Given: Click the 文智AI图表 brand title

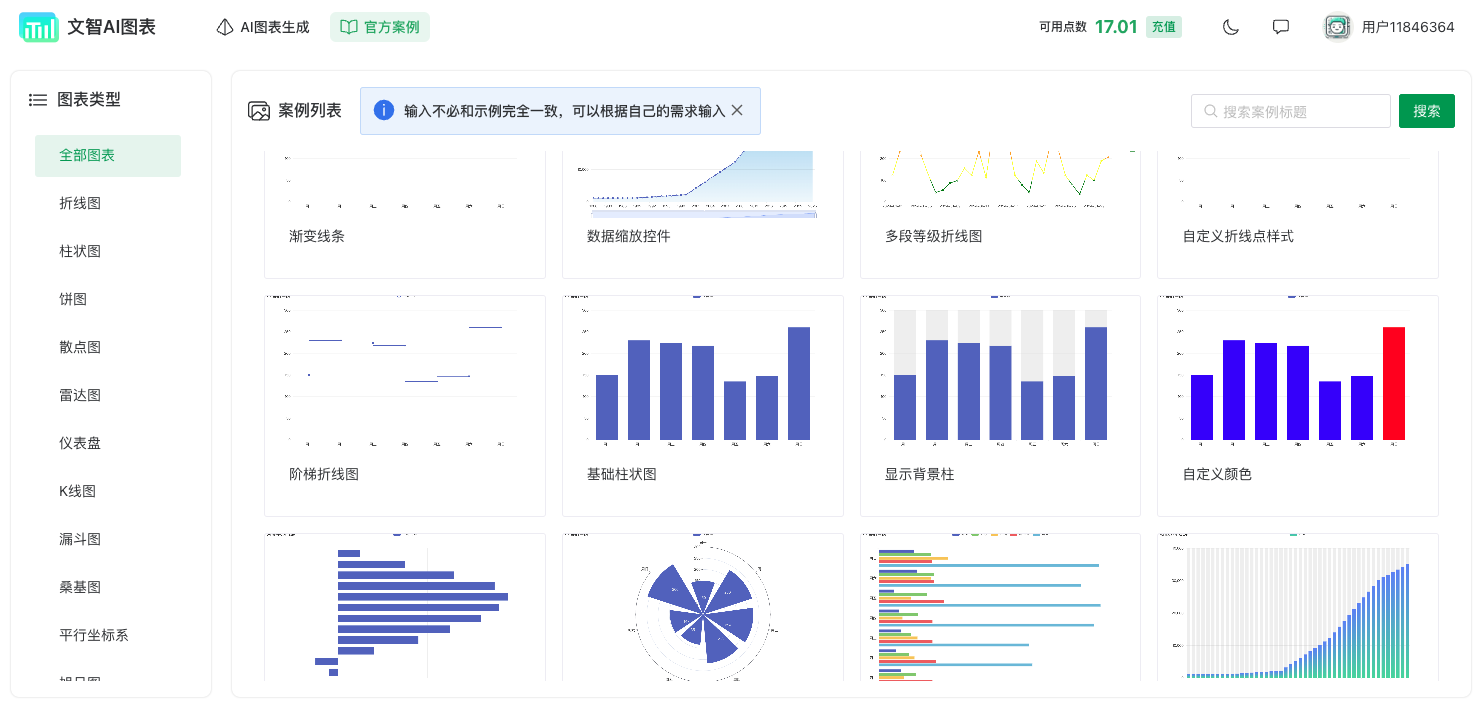Looking at the screenshot, I should pyautogui.click(x=112, y=27).
